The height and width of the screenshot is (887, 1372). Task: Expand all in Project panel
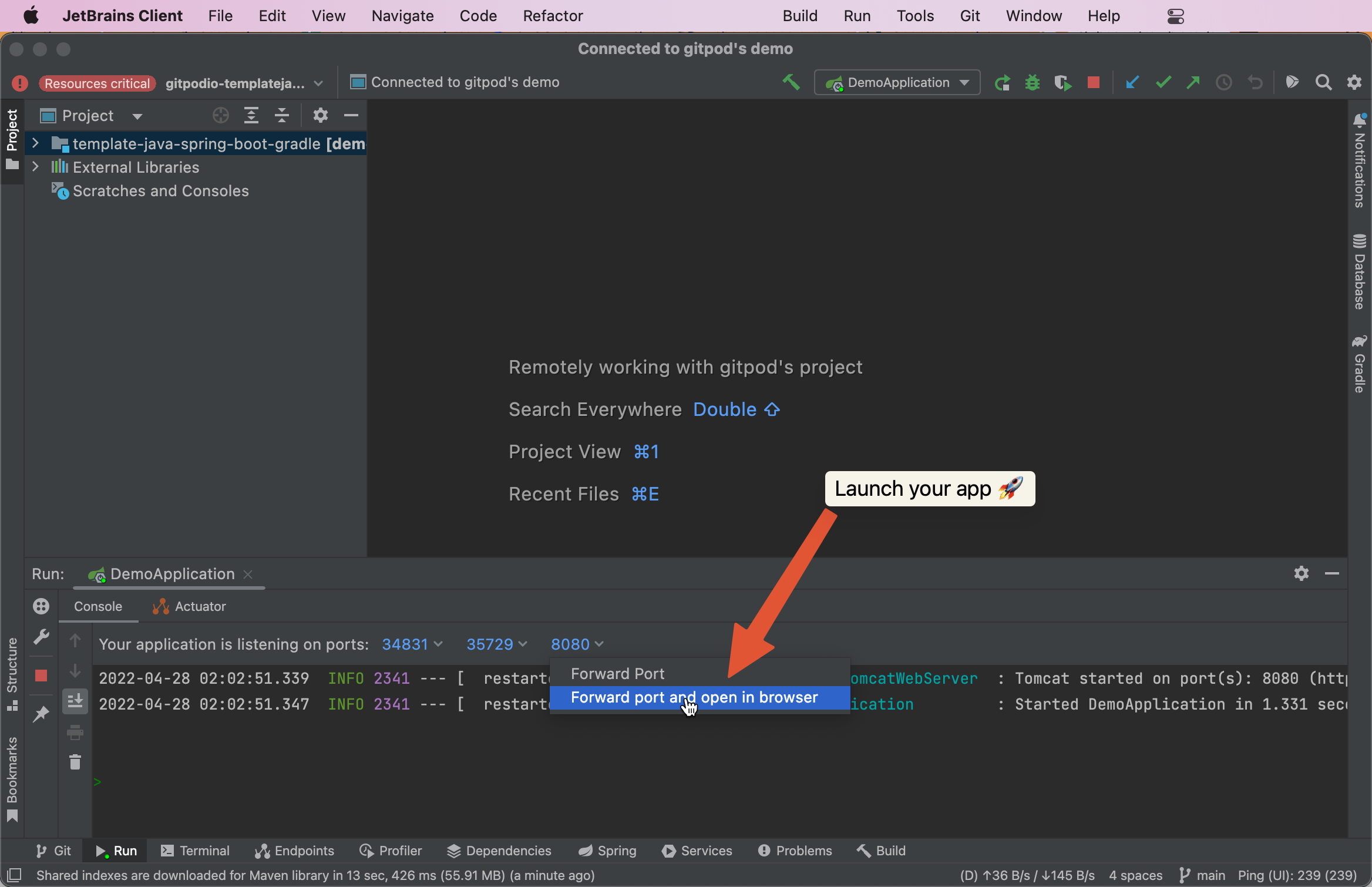click(x=251, y=116)
